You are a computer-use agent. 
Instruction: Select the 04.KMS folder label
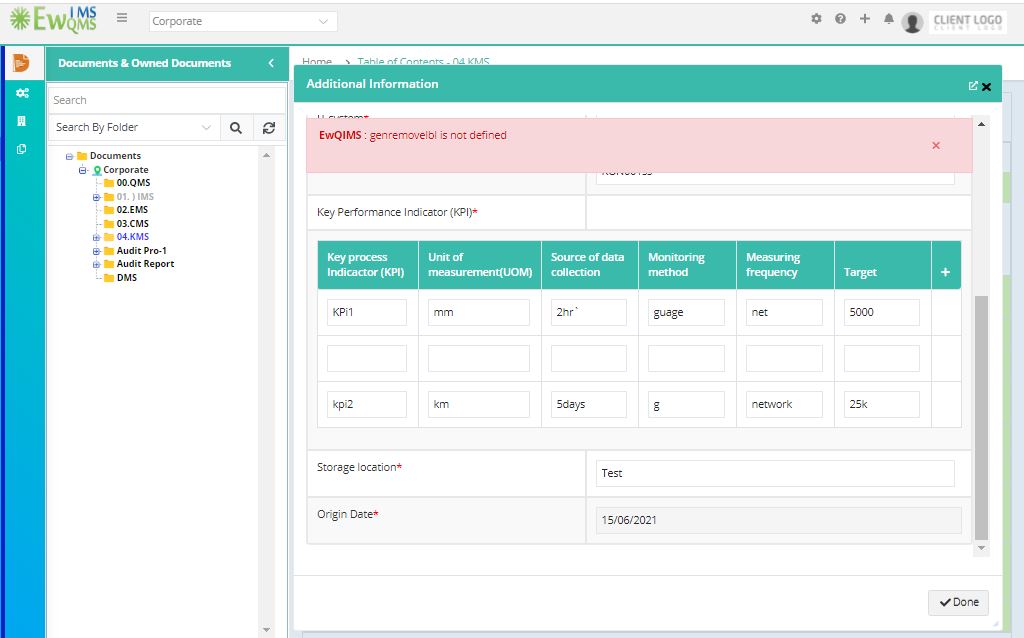click(x=133, y=237)
